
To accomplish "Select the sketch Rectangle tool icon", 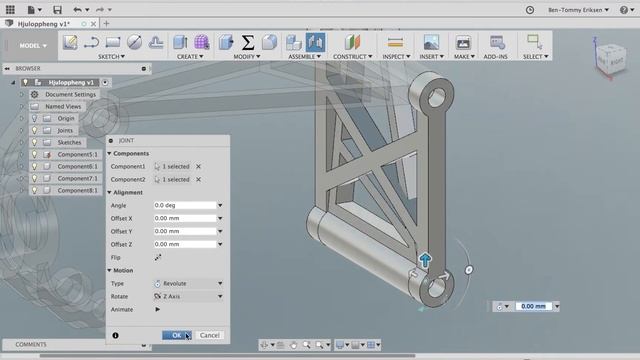I will coord(113,42).
